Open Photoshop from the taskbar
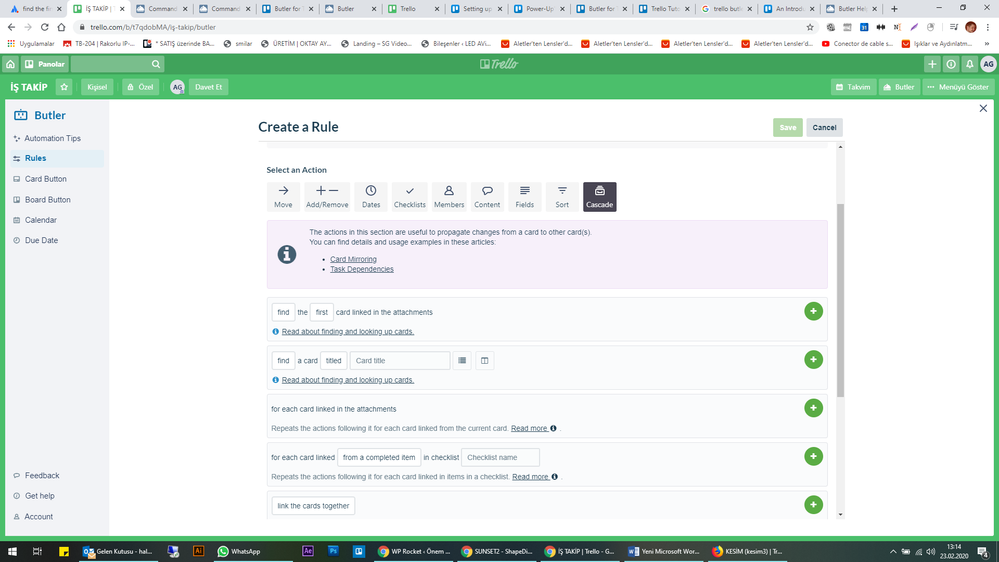This screenshot has width=999, height=562. pyautogui.click(x=333, y=551)
